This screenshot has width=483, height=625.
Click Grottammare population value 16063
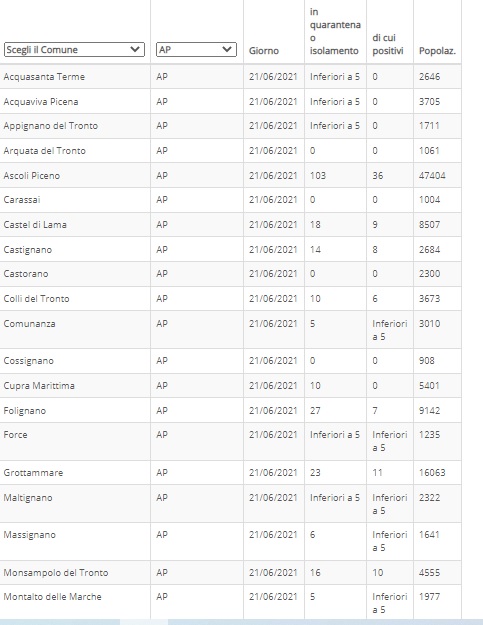(x=432, y=472)
